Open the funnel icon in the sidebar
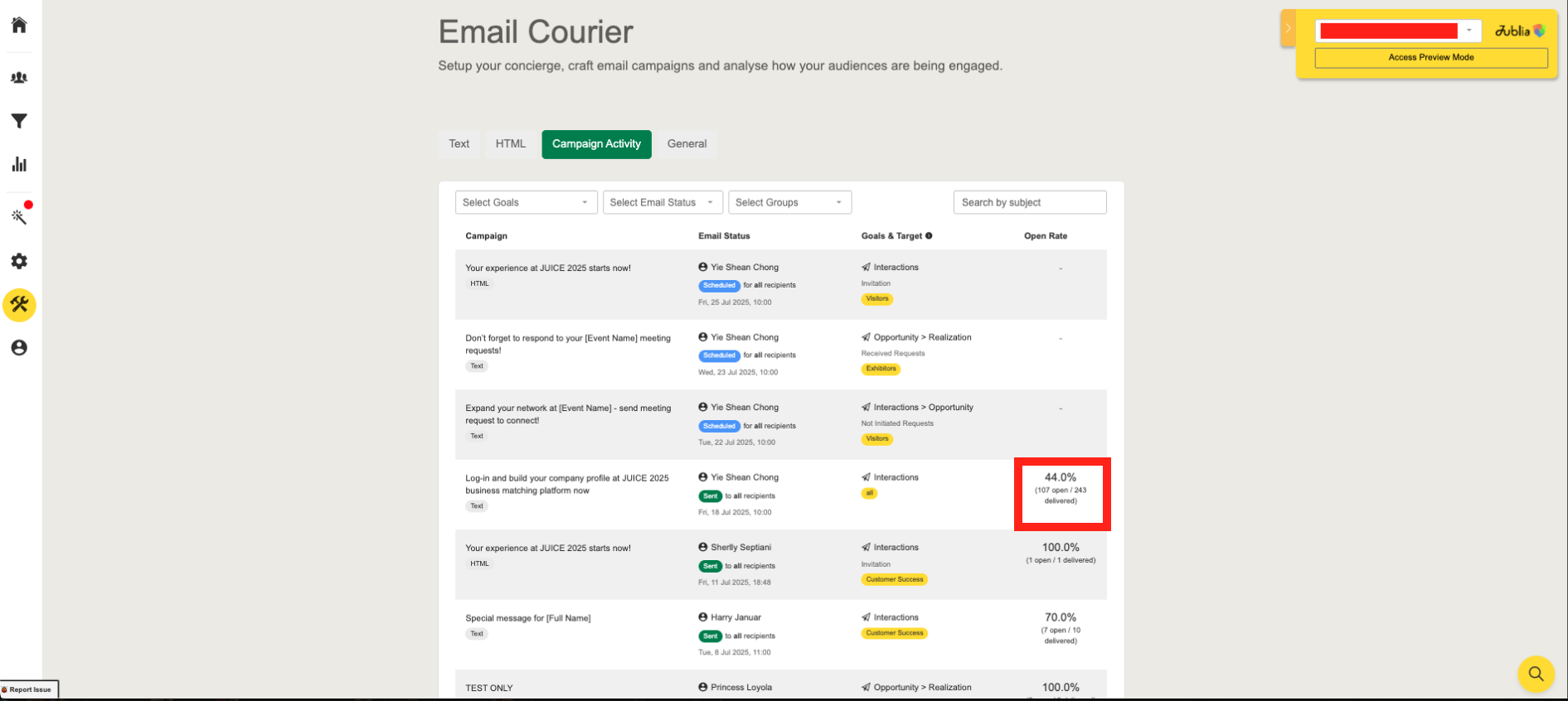This screenshot has height=701, width=1568. pyautogui.click(x=19, y=121)
